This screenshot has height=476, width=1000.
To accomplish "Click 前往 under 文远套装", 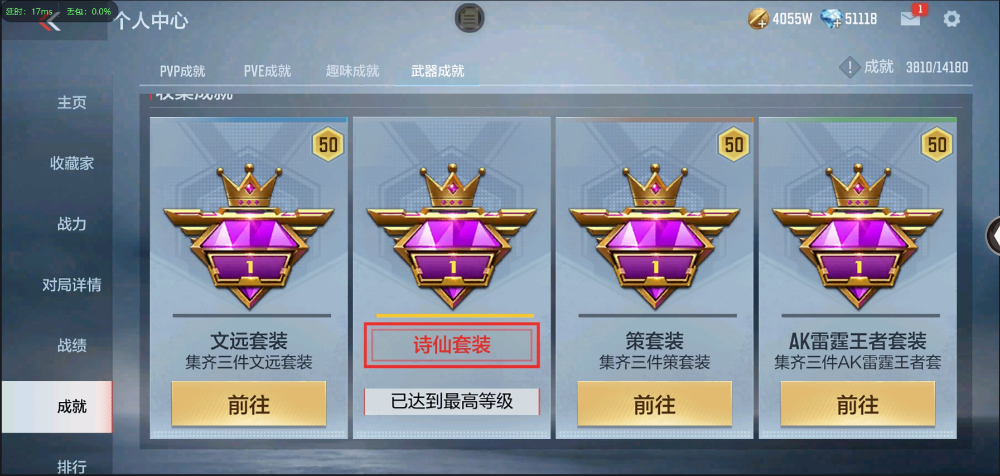I will point(249,404).
